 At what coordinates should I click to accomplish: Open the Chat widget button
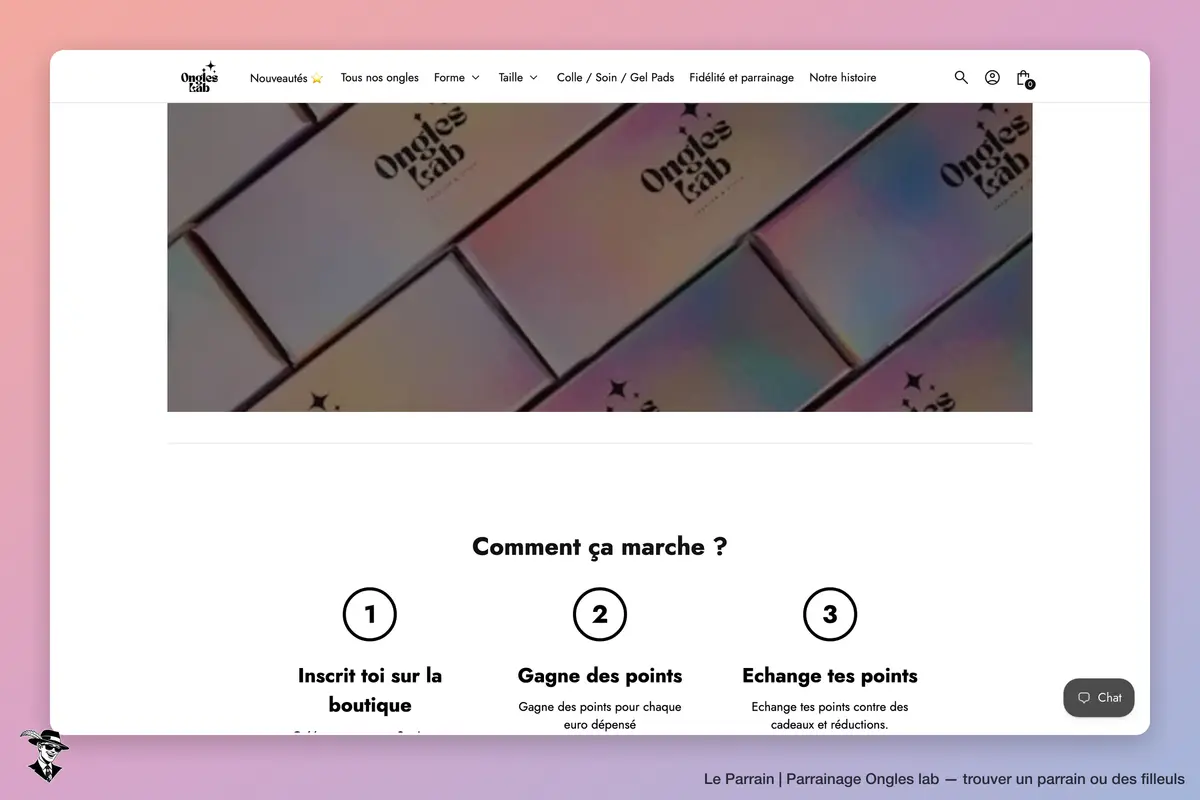(1099, 698)
